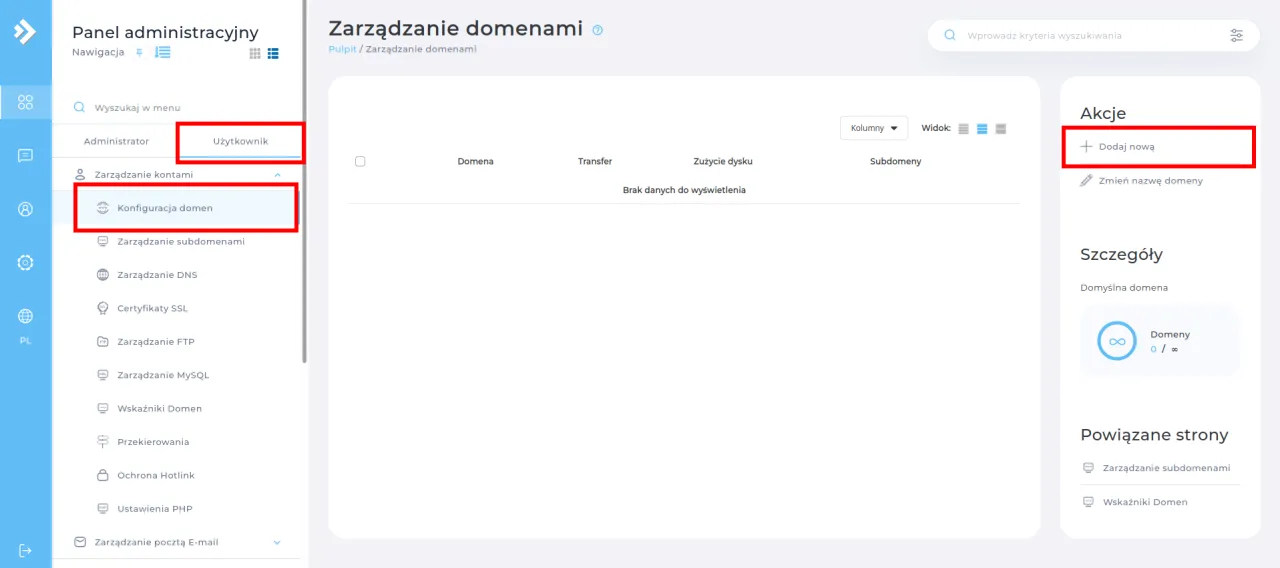Open the dashboard grid icon in sidebar
This screenshot has height=568, width=1280.
pyautogui.click(x=25, y=102)
